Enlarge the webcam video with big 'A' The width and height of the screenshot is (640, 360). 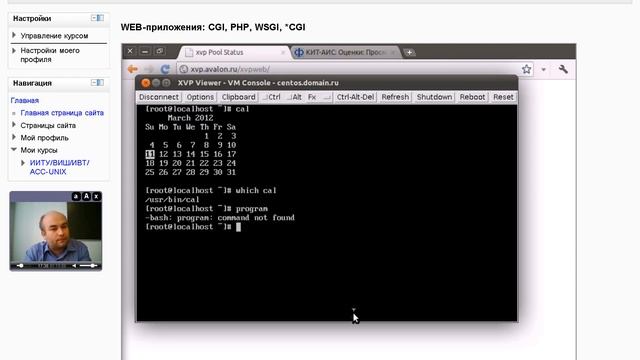tap(86, 196)
